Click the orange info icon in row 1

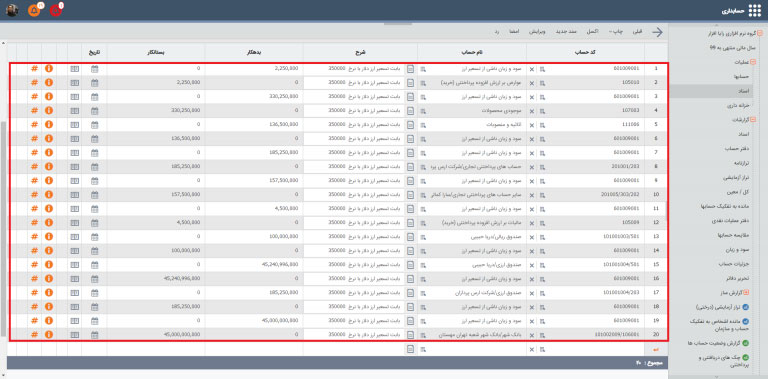(48, 69)
